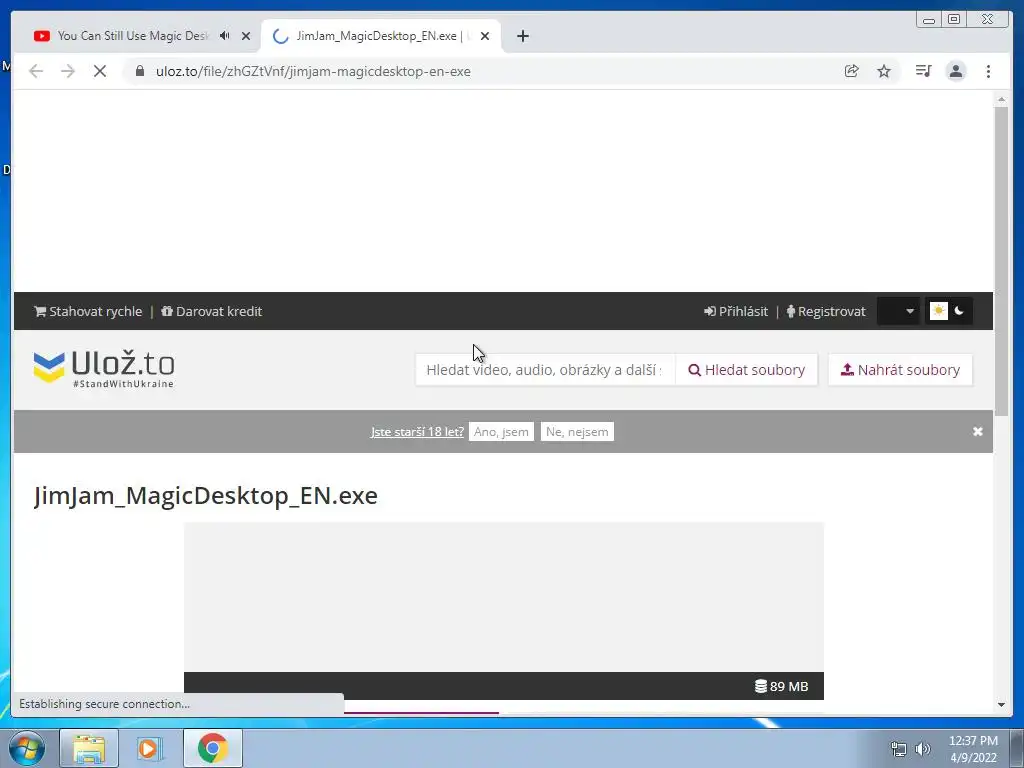The image size is (1024, 768).
Task: Click Registrovat to sign up
Action: tap(826, 312)
